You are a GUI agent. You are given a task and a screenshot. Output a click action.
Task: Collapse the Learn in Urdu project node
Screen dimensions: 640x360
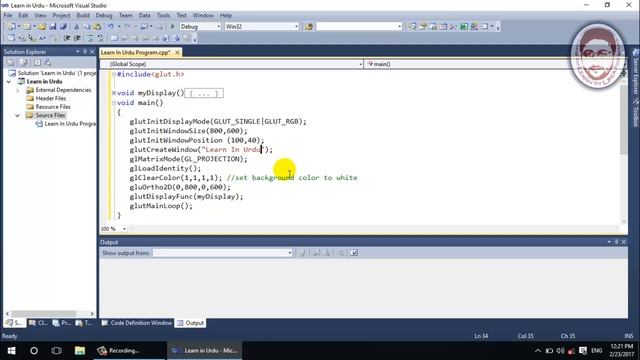pos(9,82)
